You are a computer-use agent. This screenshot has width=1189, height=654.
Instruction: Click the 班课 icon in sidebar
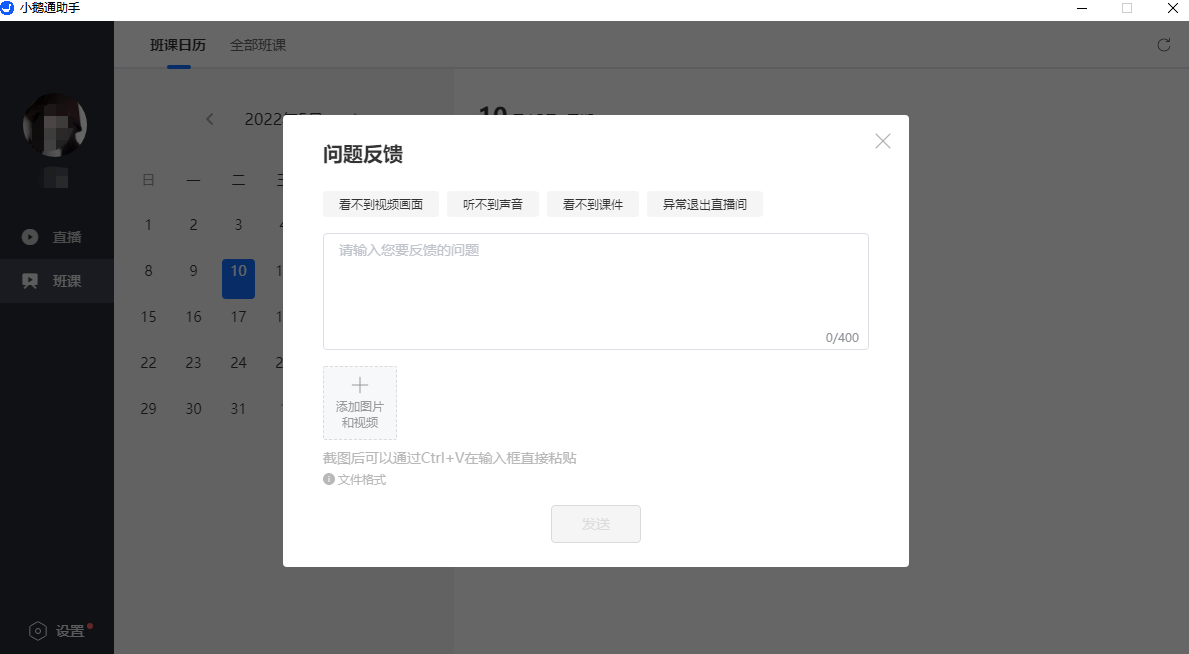(x=30, y=281)
